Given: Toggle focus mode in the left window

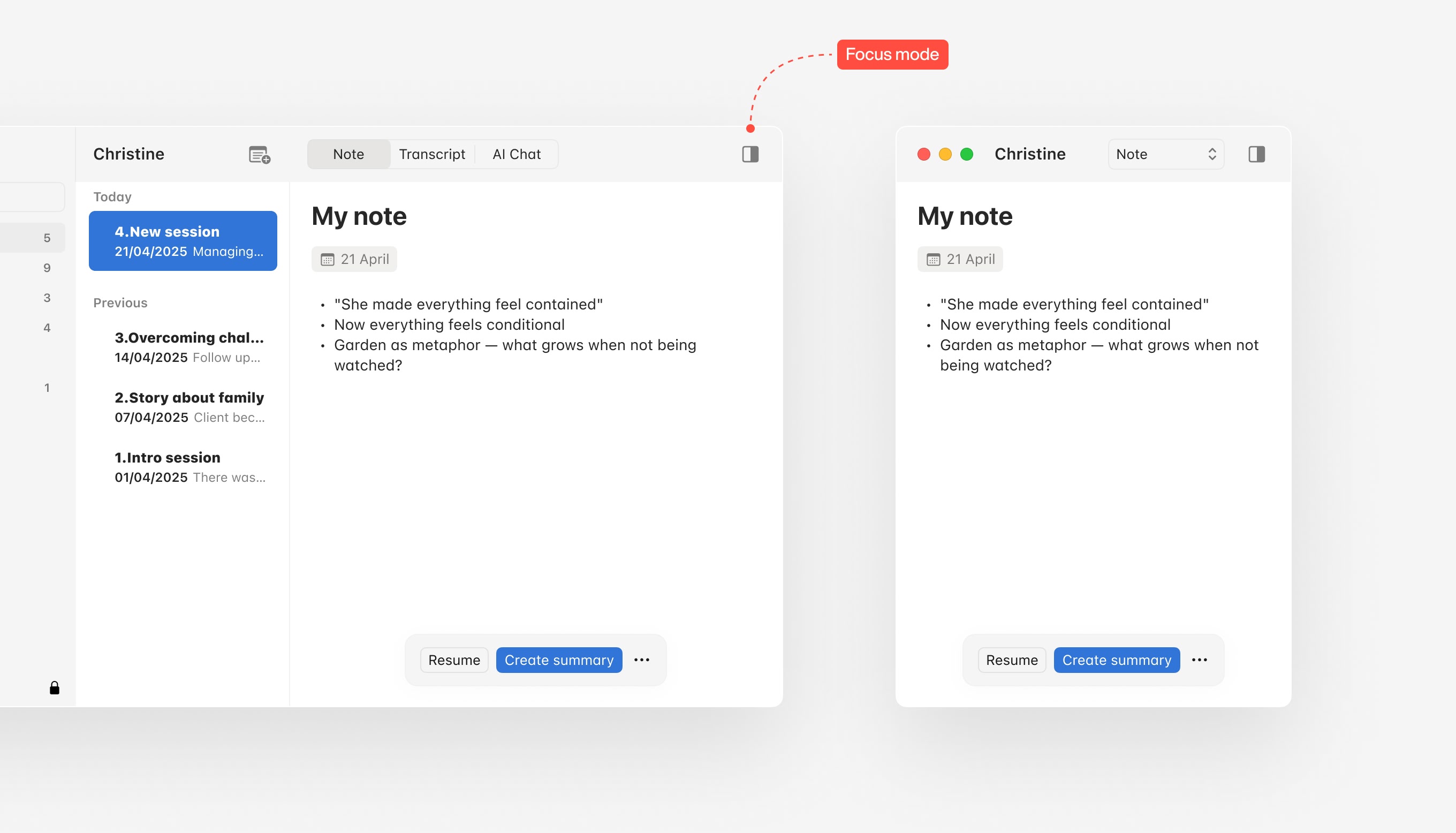Looking at the screenshot, I should click(x=750, y=155).
